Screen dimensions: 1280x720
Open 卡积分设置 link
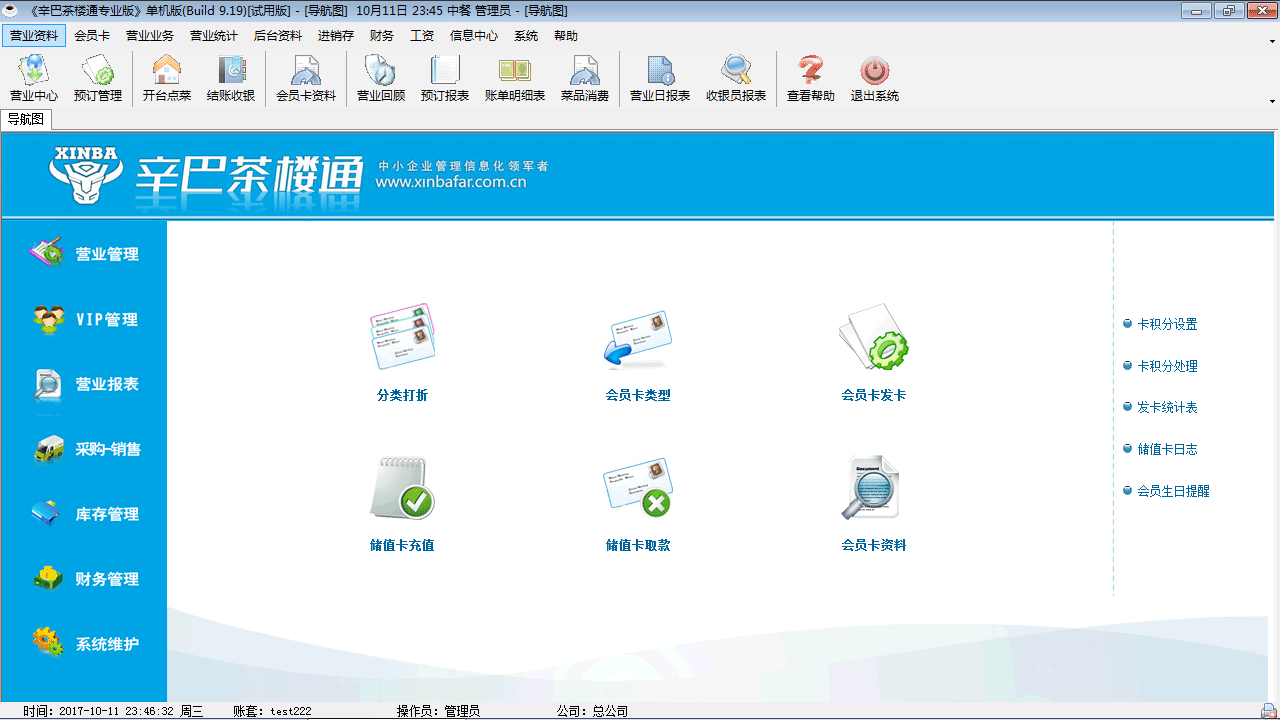(x=1167, y=324)
